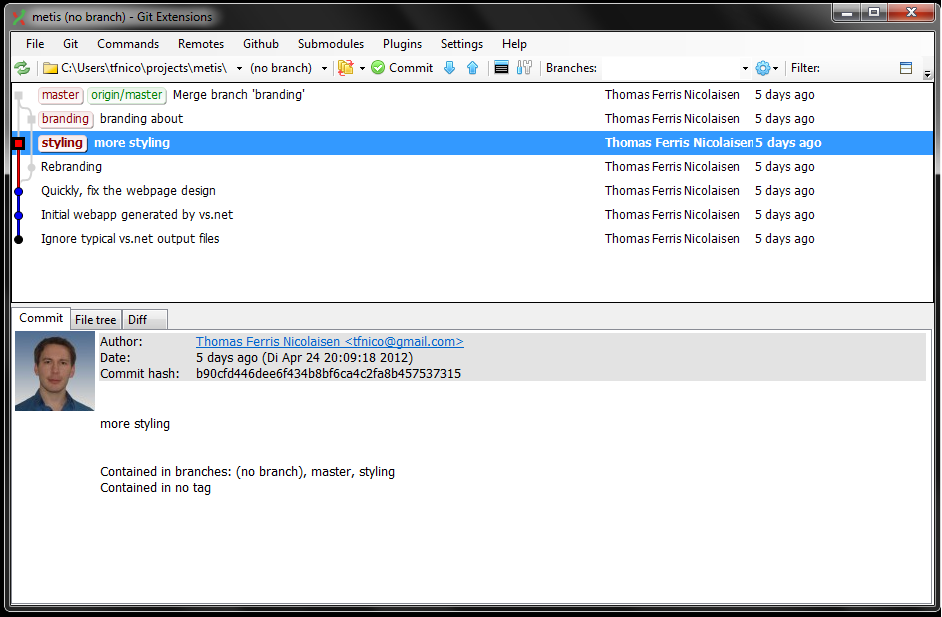The width and height of the screenshot is (942, 617).
Task: Open the Commands menu
Action: tap(128, 44)
